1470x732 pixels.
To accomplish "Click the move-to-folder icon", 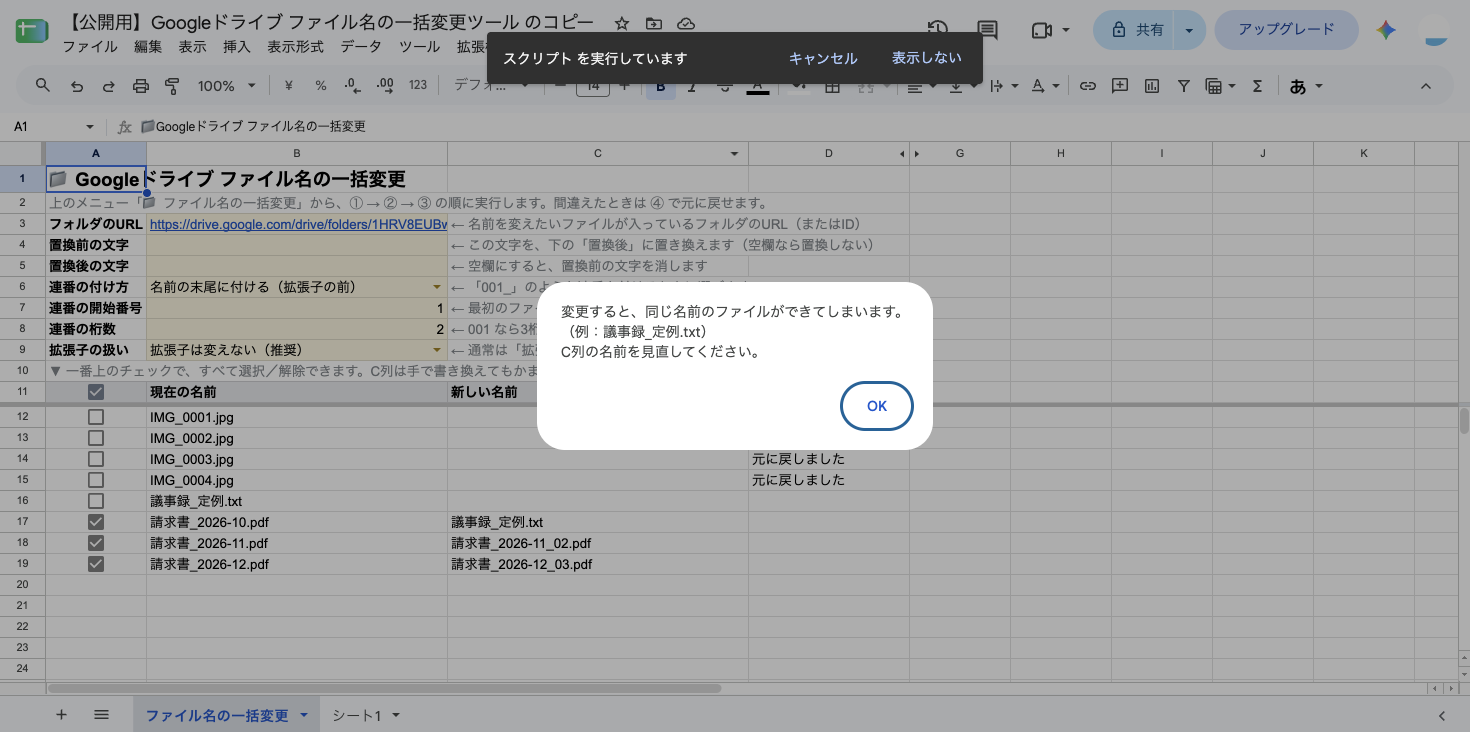I will (654, 24).
